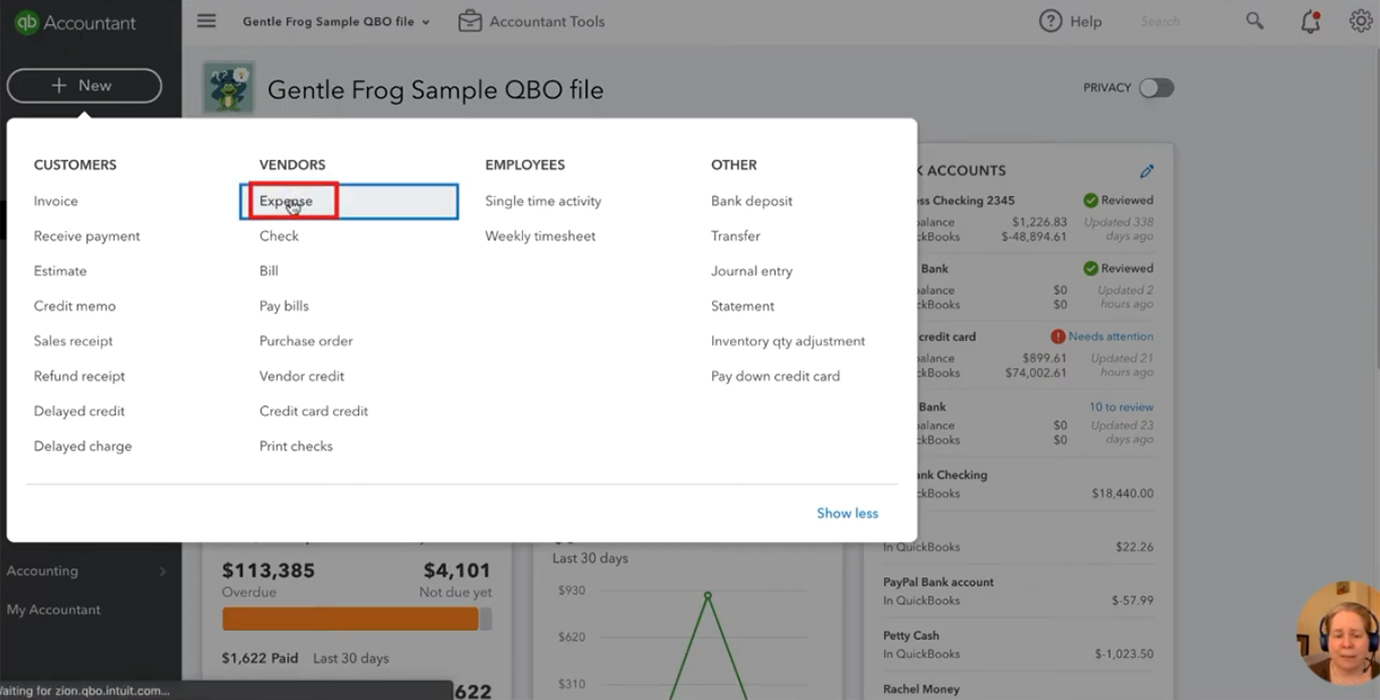
Task: Open the notifications bell icon
Action: click(1310, 22)
